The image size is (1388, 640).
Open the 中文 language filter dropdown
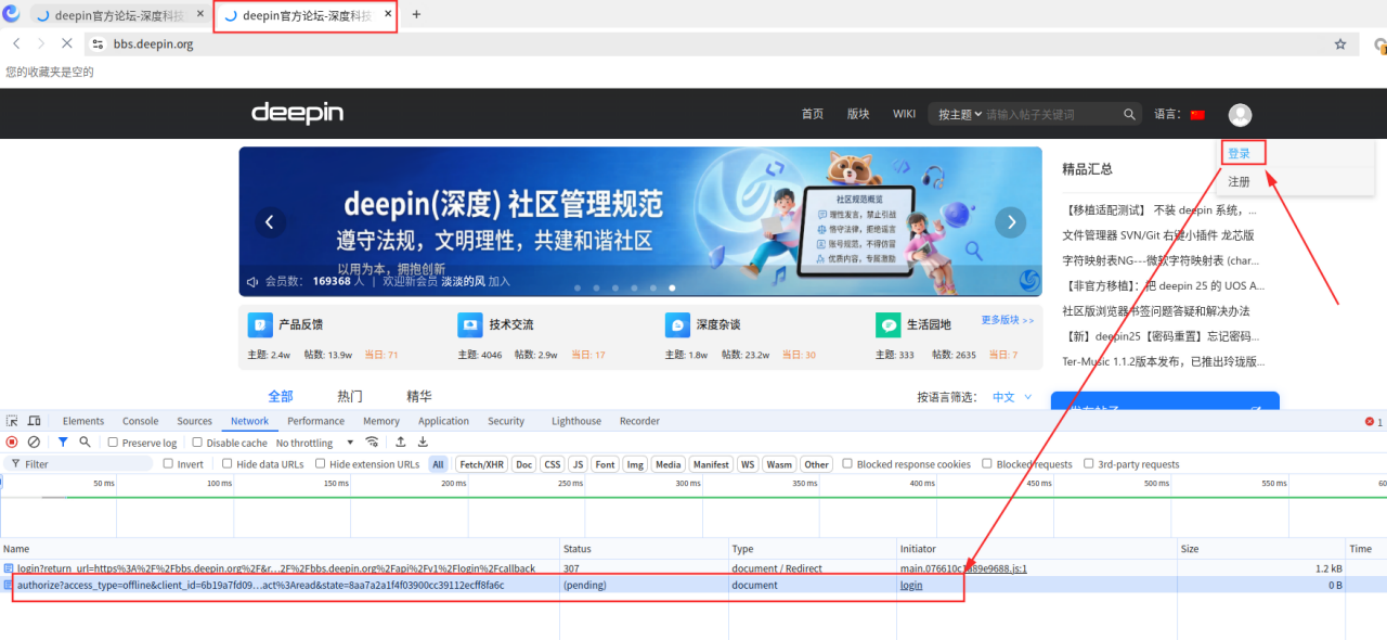point(1012,397)
